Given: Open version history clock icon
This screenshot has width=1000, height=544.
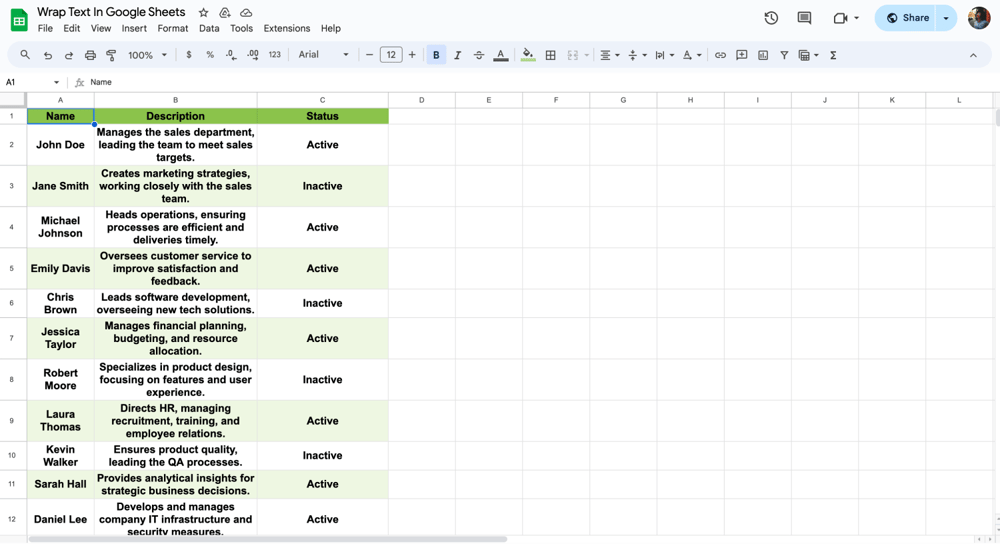Looking at the screenshot, I should (x=771, y=18).
